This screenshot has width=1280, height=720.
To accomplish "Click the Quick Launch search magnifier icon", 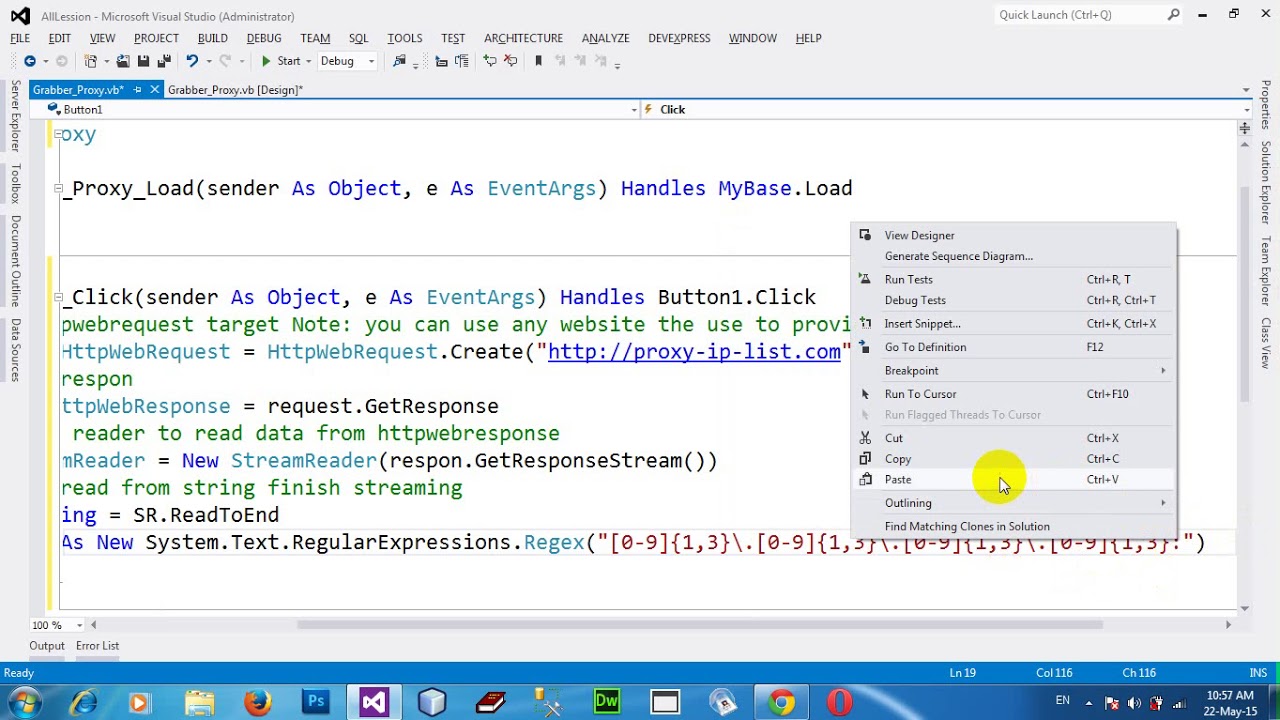I will tap(1174, 15).
